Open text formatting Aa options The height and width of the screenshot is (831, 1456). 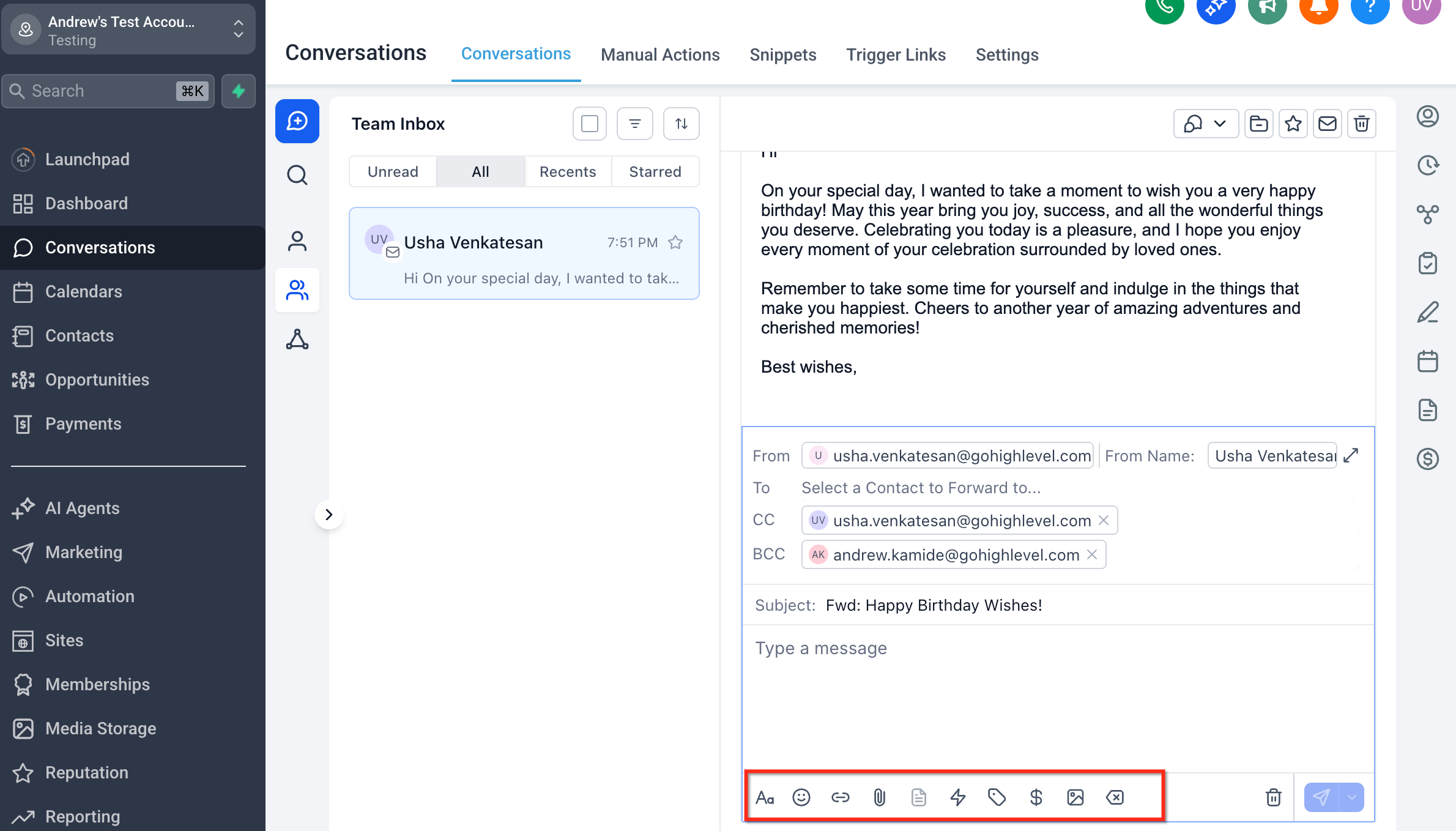pyautogui.click(x=765, y=797)
